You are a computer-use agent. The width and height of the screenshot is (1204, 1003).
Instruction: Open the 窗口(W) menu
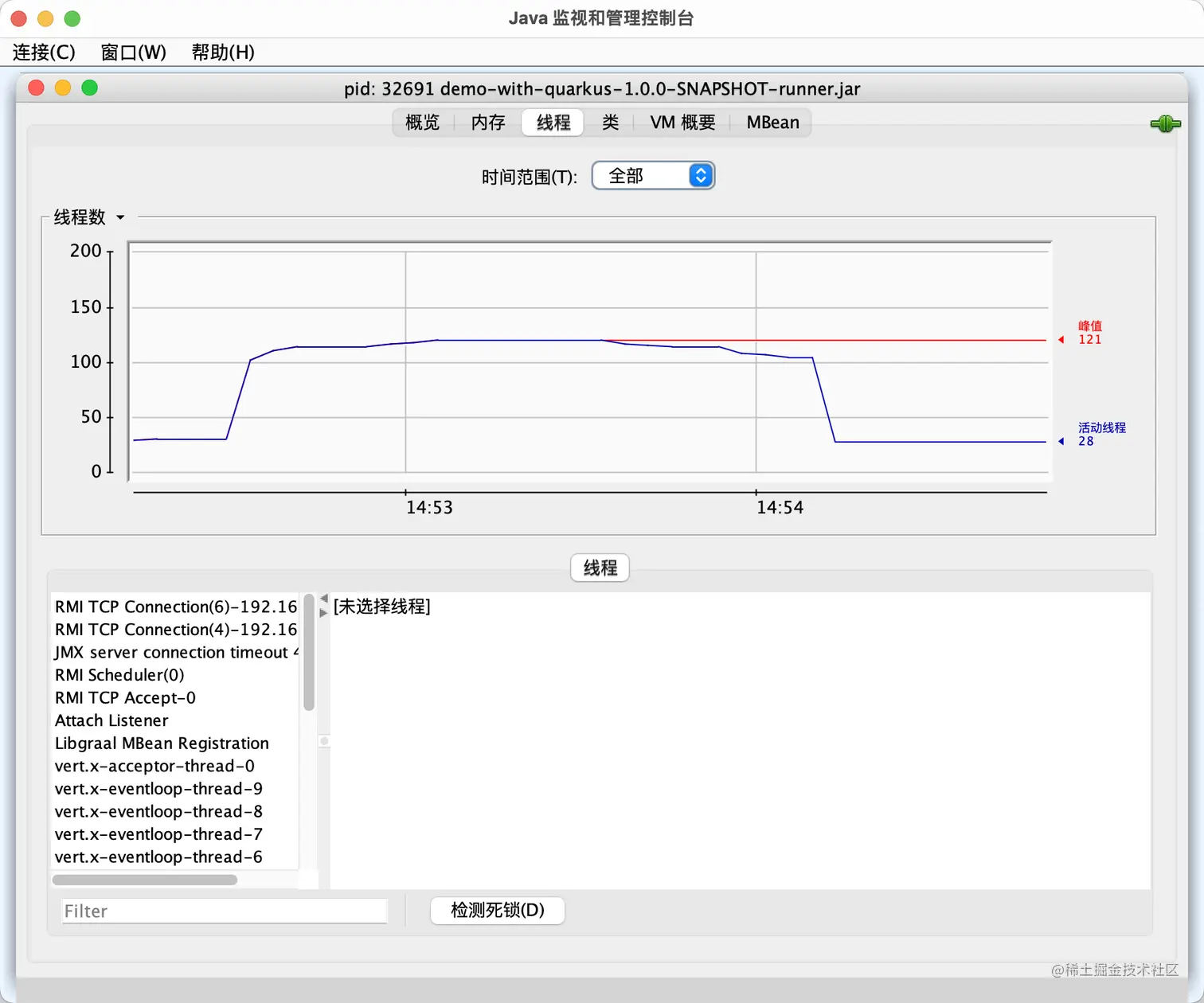[134, 53]
